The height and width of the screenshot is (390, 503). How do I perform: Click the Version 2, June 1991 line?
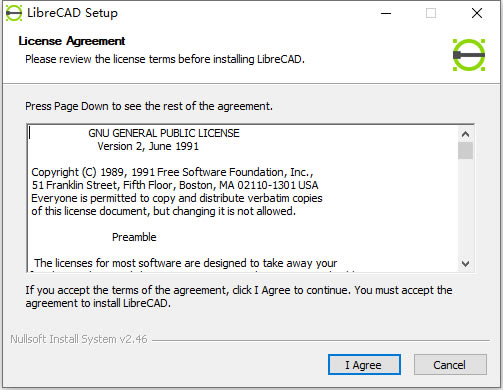pos(148,146)
